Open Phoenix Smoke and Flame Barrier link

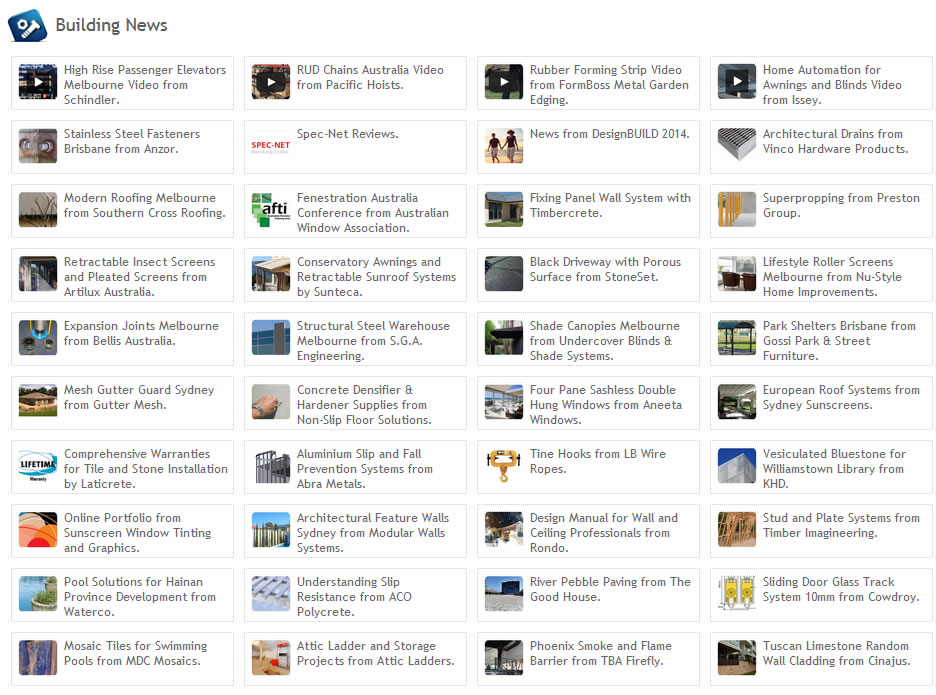pyautogui.click(x=601, y=653)
